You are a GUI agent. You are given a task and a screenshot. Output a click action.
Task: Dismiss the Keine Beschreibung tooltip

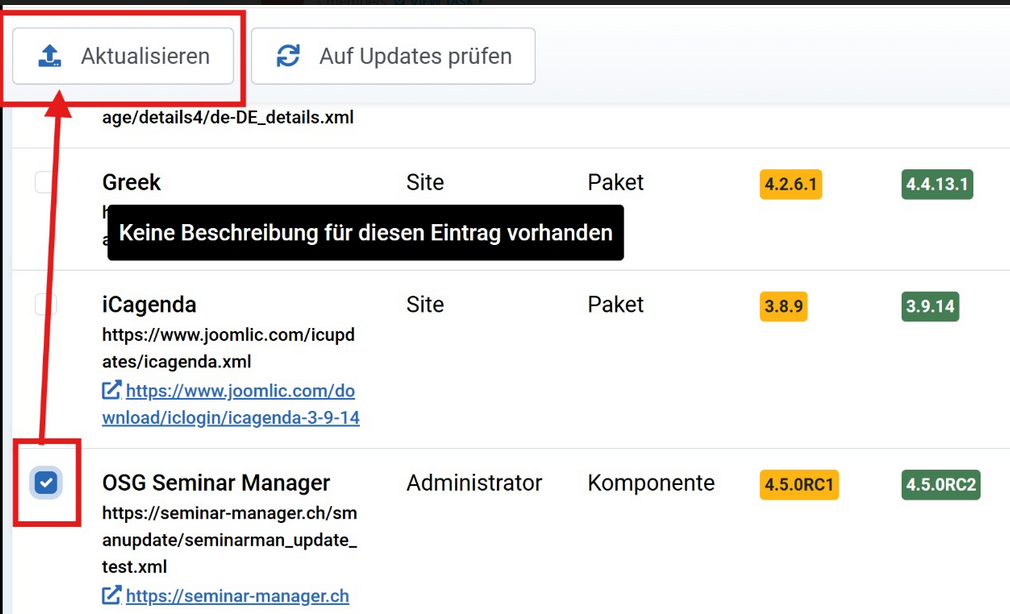pos(365,232)
